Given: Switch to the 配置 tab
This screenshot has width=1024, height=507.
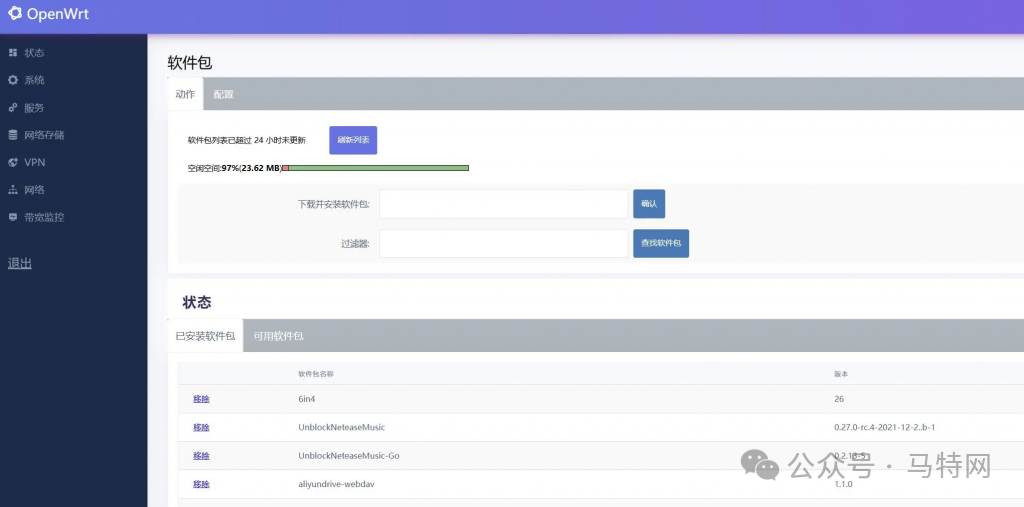Looking at the screenshot, I should 223,94.
